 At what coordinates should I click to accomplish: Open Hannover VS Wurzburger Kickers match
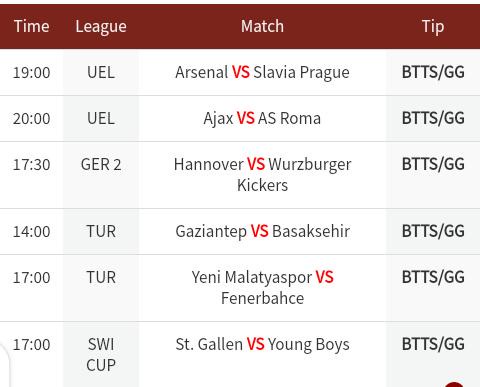coord(262,175)
